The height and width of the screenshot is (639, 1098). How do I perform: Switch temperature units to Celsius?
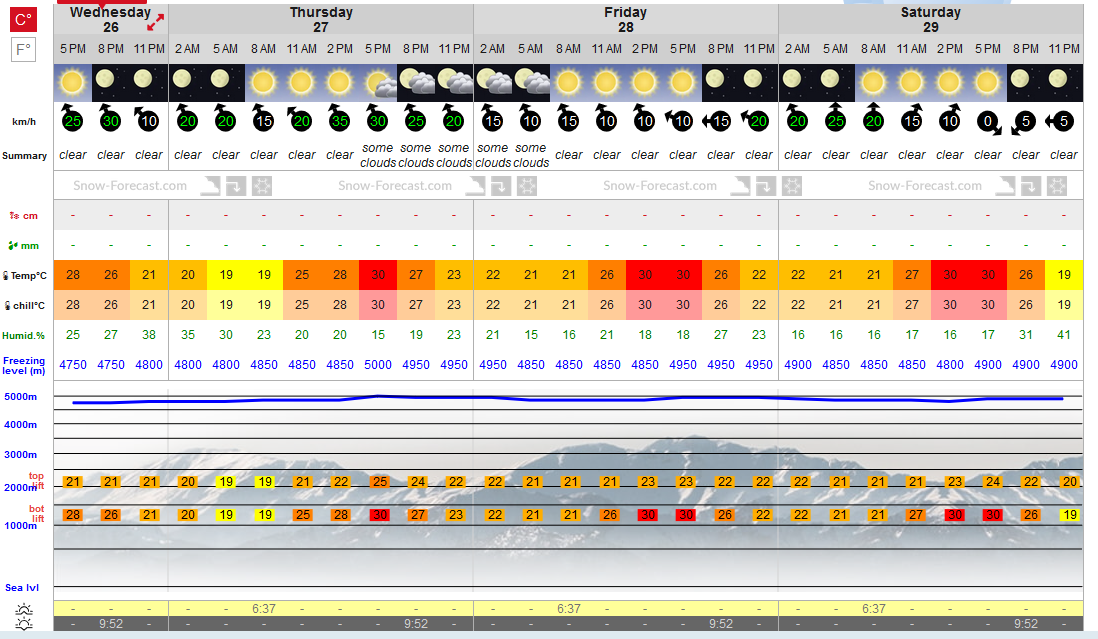coord(23,20)
